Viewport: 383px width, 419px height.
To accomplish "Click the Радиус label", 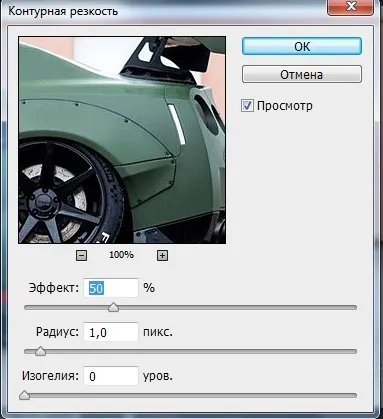I will point(58,332).
